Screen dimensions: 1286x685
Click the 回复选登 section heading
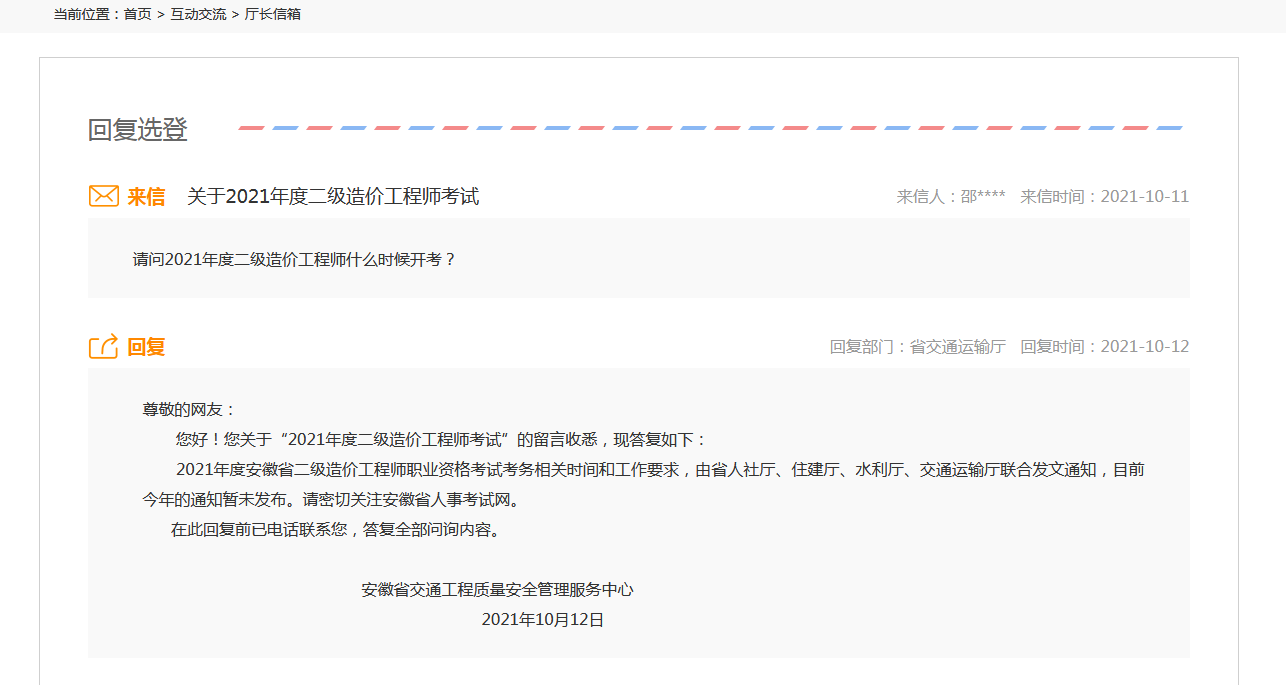point(138,130)
